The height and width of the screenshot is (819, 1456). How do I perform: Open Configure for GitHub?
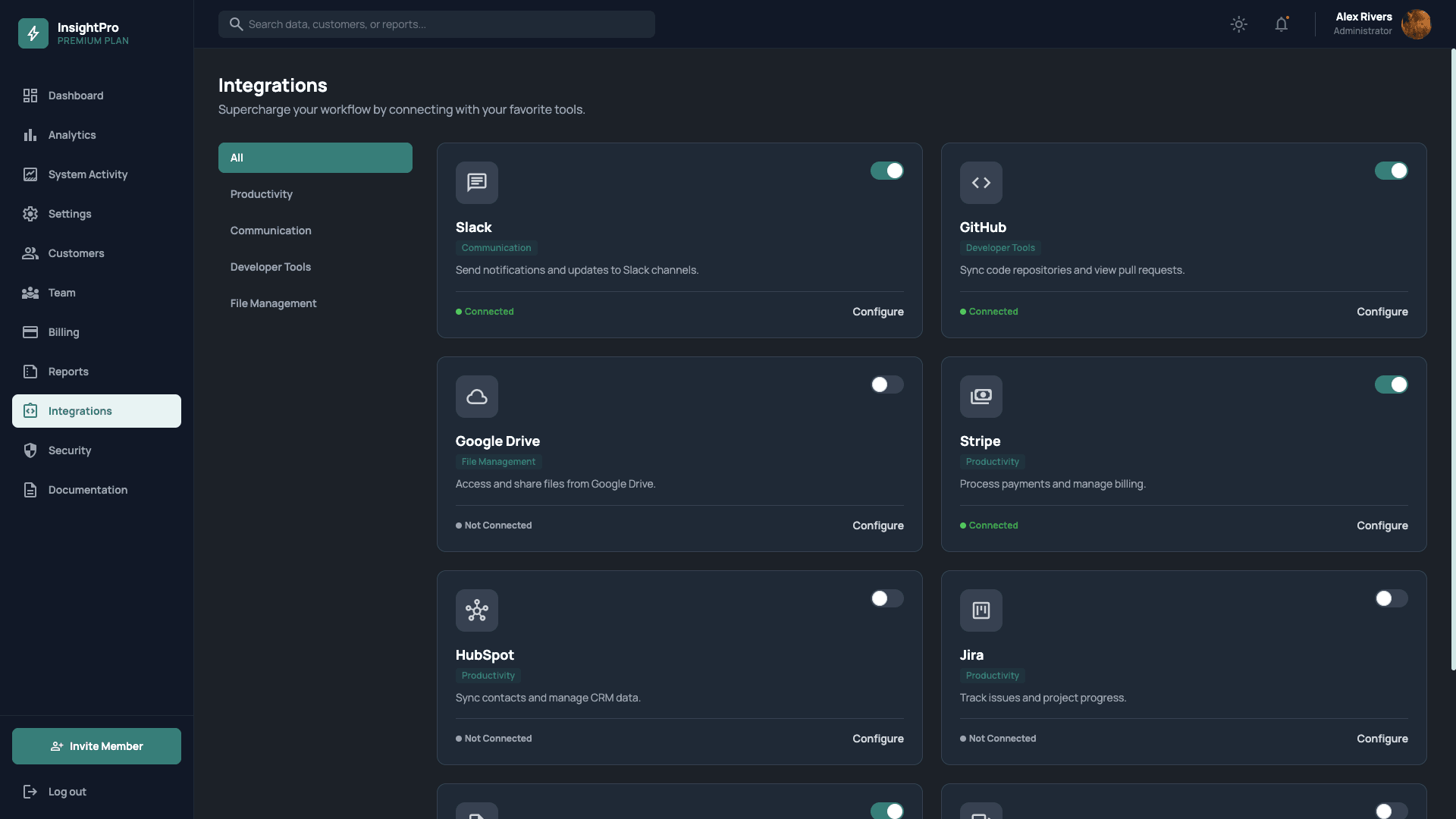[1382, 311]
